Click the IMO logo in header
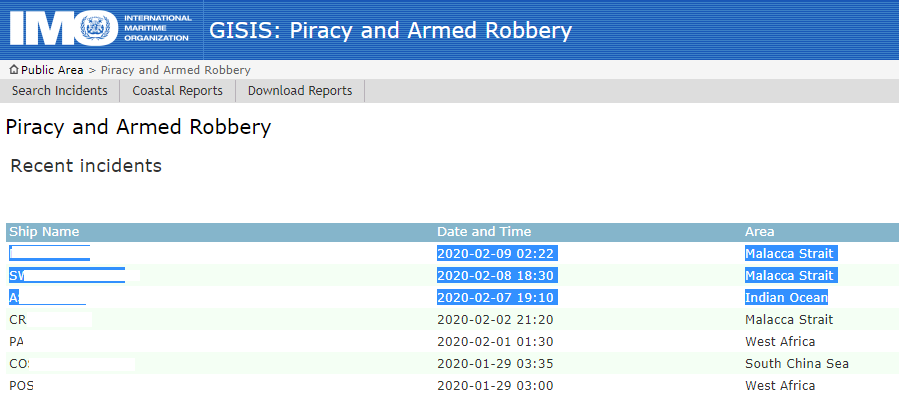This screenshot has height=396, width=899. (101, 30)
